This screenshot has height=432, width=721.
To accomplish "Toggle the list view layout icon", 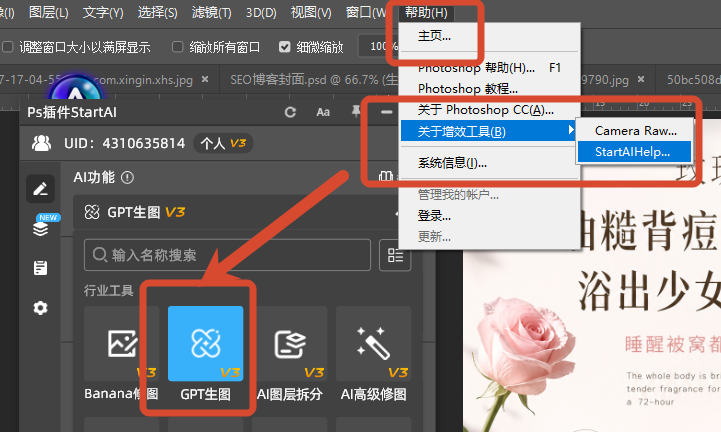I will (x=395, y=255).
